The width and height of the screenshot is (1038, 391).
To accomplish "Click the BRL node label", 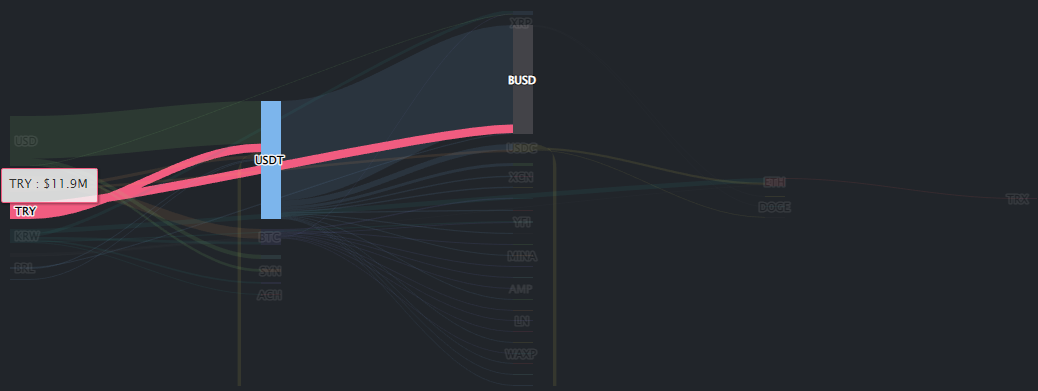I will pyautogui.click(x=24, y=269).
